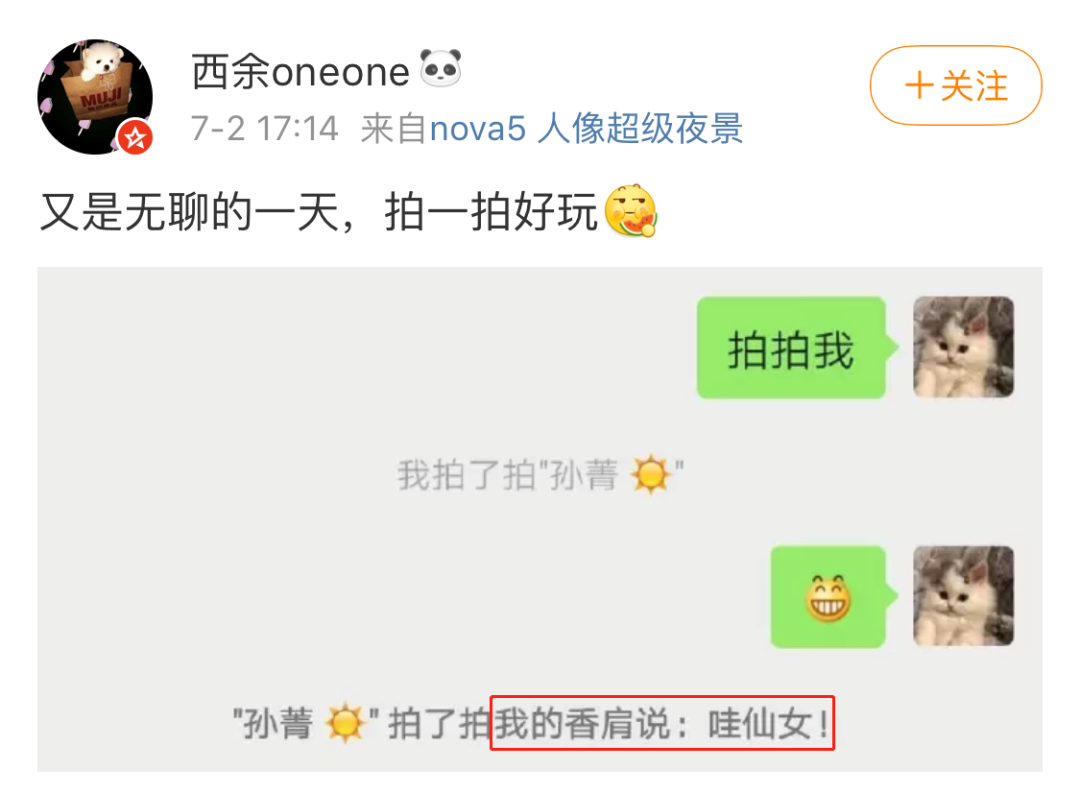Click the sun emoji in bottom message
This screenshot has width=1080, height=793.
point(345,723)
